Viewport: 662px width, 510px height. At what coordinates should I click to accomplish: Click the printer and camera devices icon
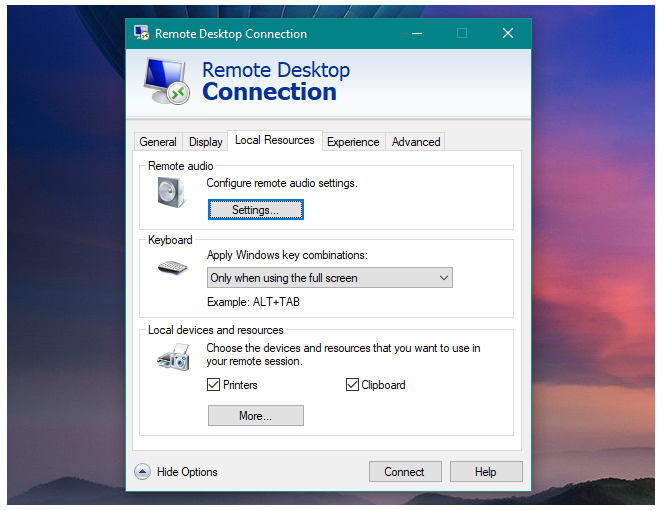(173, 357)
